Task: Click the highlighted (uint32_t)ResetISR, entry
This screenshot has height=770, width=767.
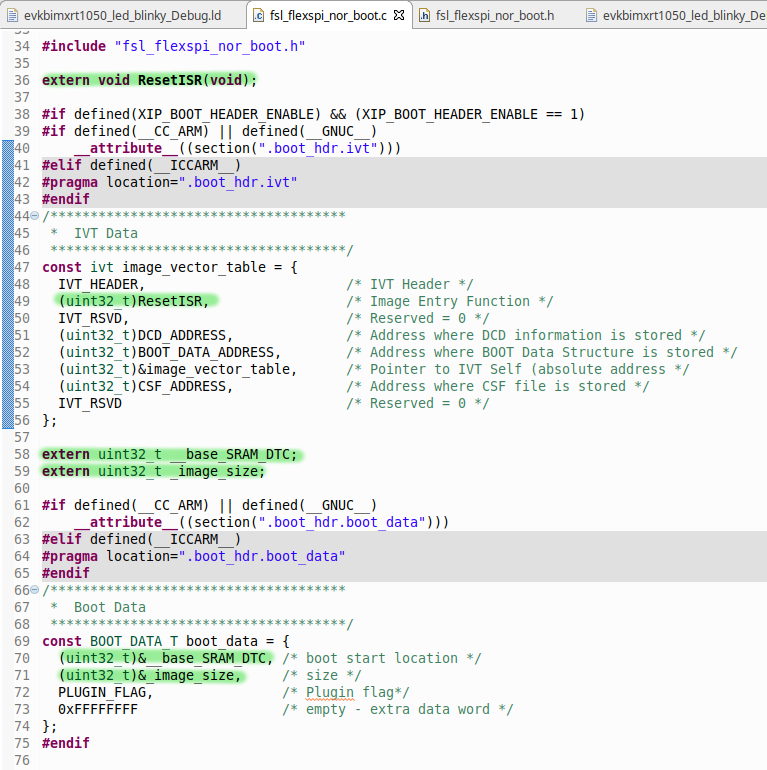Action: pos(134,301)
